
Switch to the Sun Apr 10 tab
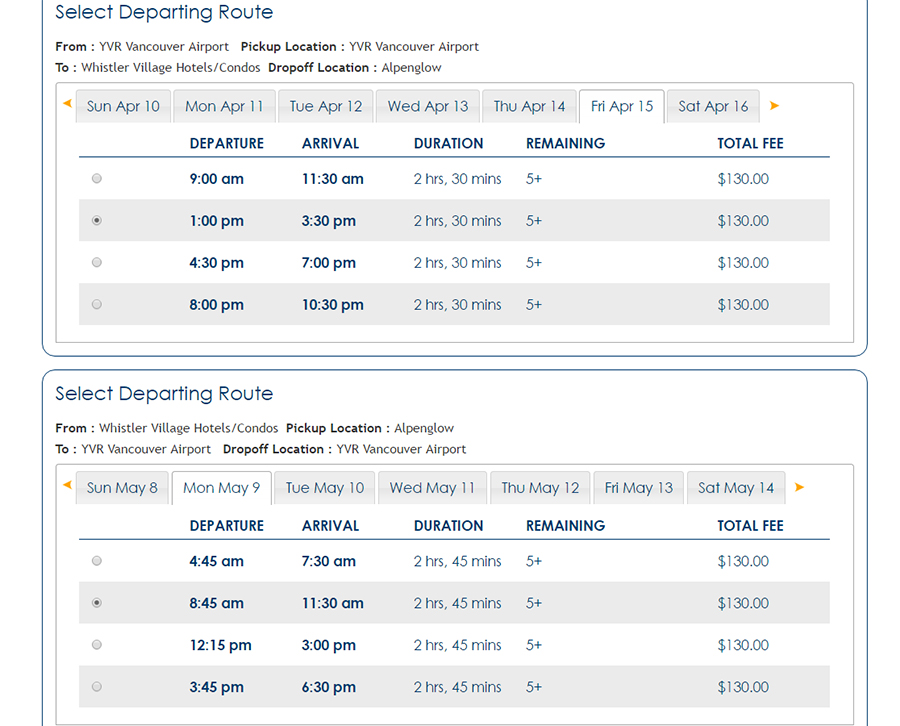[x=123, y=106]
